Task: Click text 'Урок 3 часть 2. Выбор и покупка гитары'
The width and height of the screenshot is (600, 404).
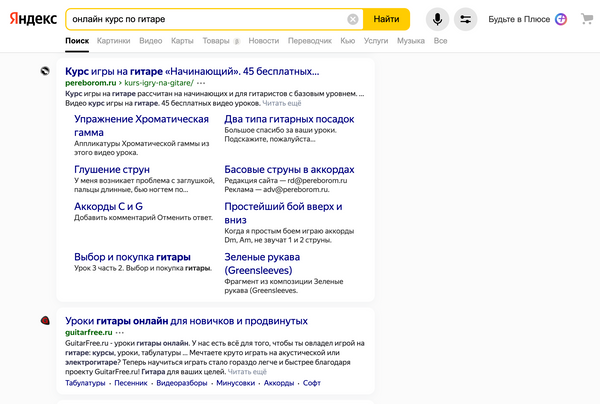Action: [x=143, y=268]
